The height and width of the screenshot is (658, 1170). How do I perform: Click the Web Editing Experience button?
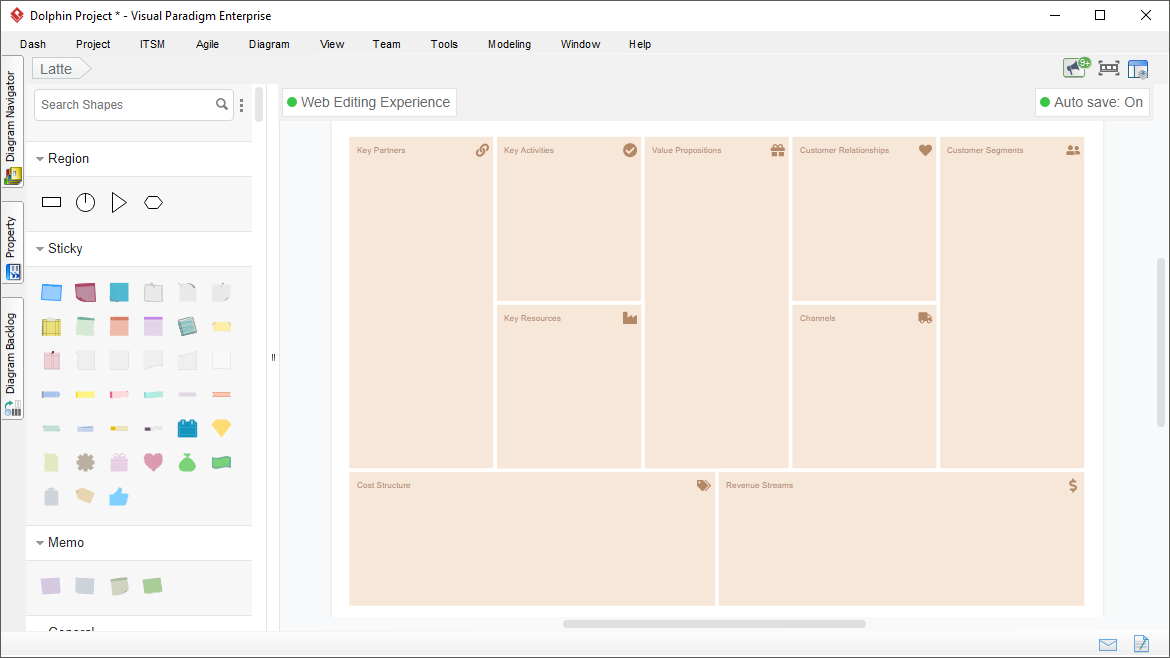369,102
